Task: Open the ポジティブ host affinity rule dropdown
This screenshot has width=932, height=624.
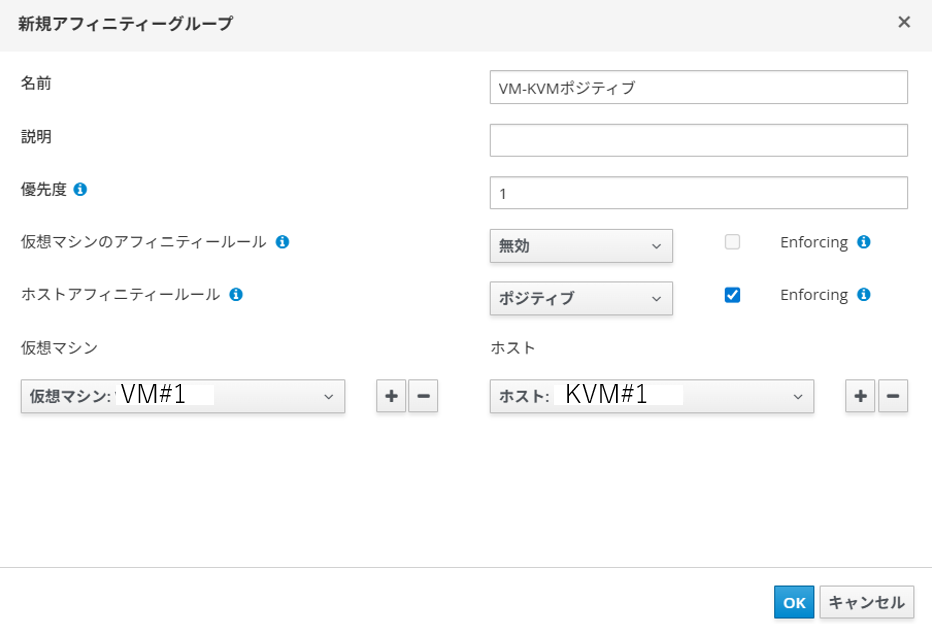Action: [581, 299]
